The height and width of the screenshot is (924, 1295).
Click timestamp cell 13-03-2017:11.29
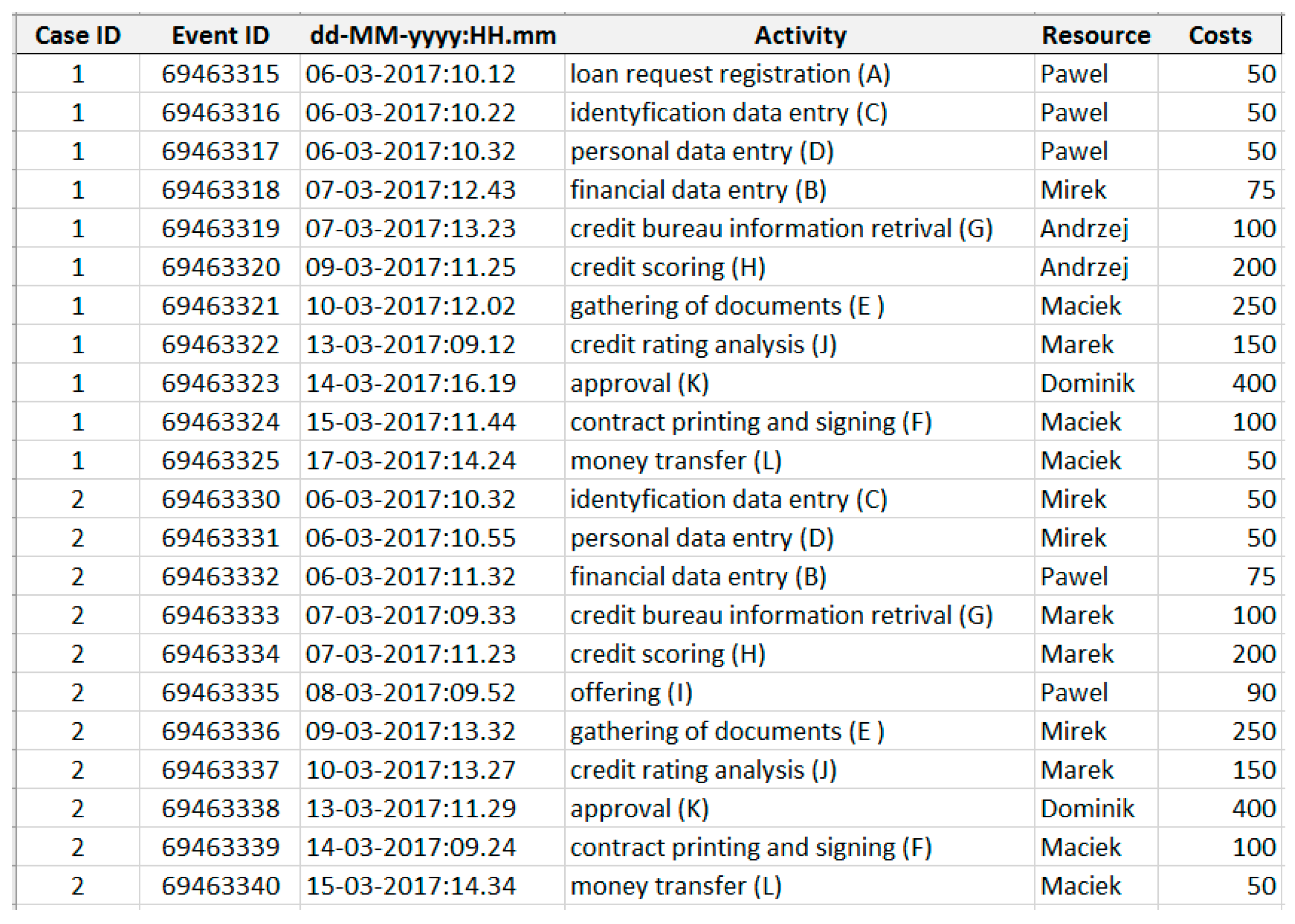[433, 809]
